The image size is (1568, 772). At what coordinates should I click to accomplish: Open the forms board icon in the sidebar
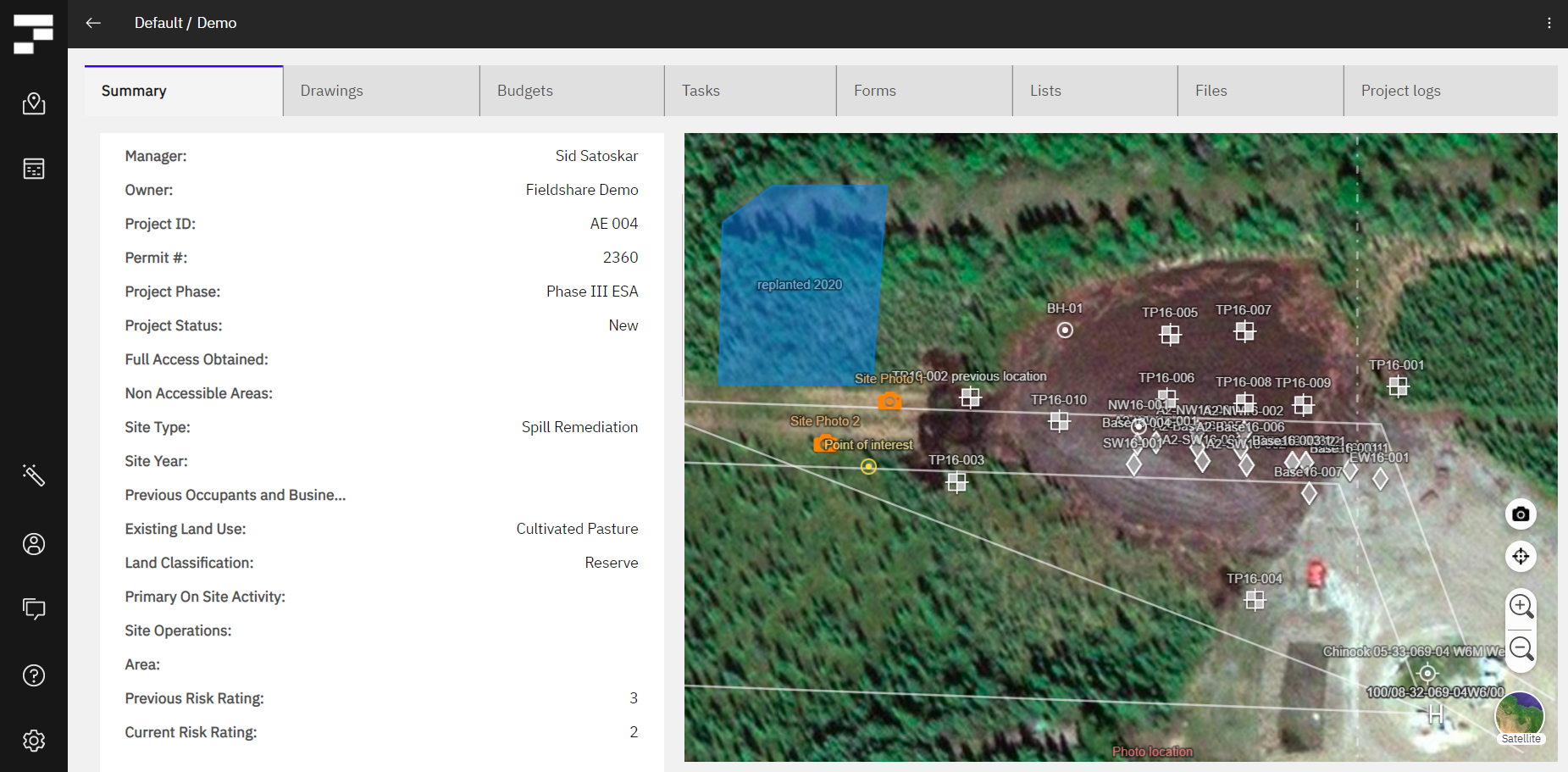tap(34, 169)
